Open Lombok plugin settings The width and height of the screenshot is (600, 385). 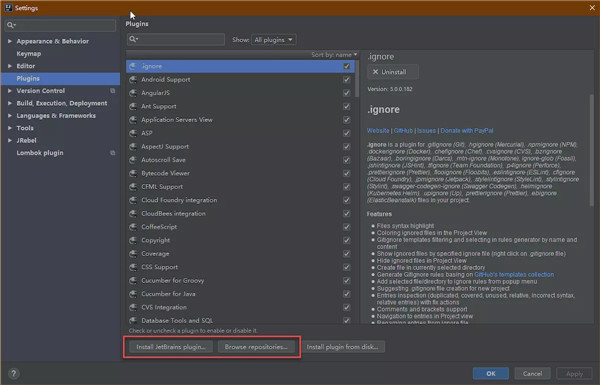coord(40,153)
